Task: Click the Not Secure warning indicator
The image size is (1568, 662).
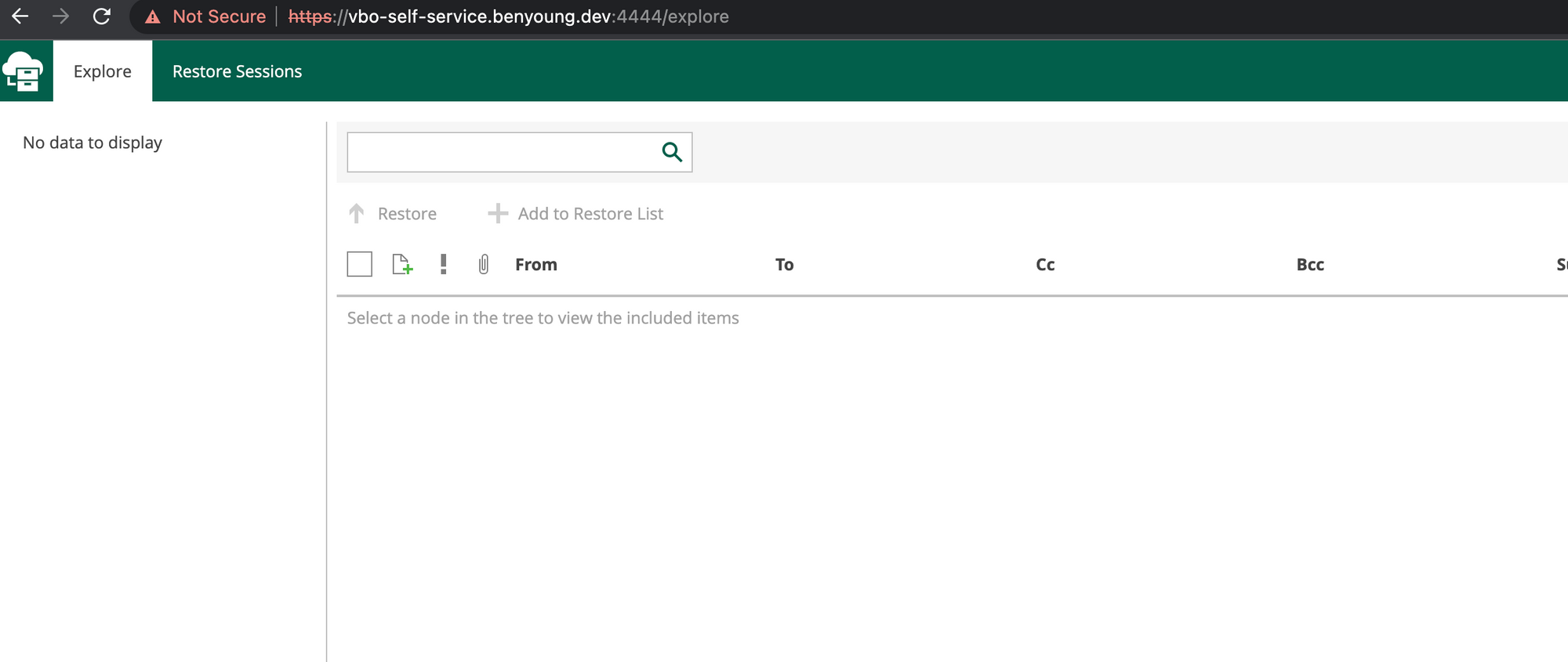Action: coord(206,16)
